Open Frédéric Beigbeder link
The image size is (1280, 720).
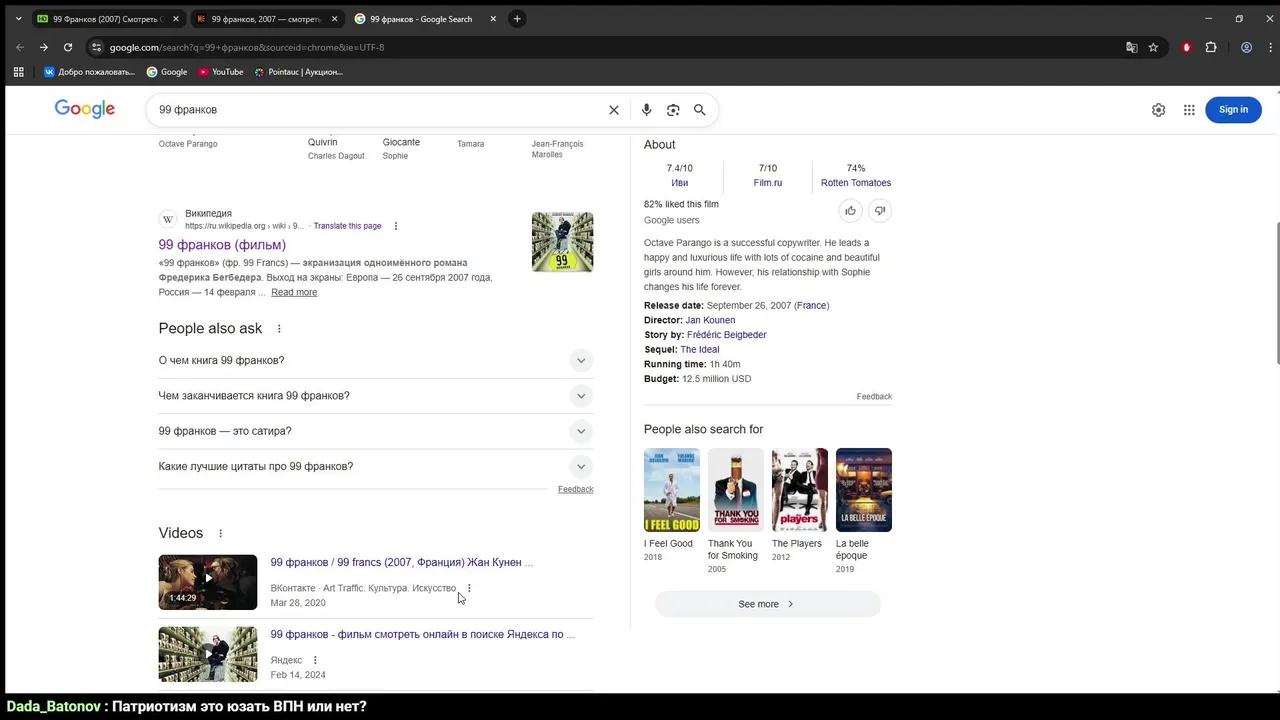(x=727, y=335)
